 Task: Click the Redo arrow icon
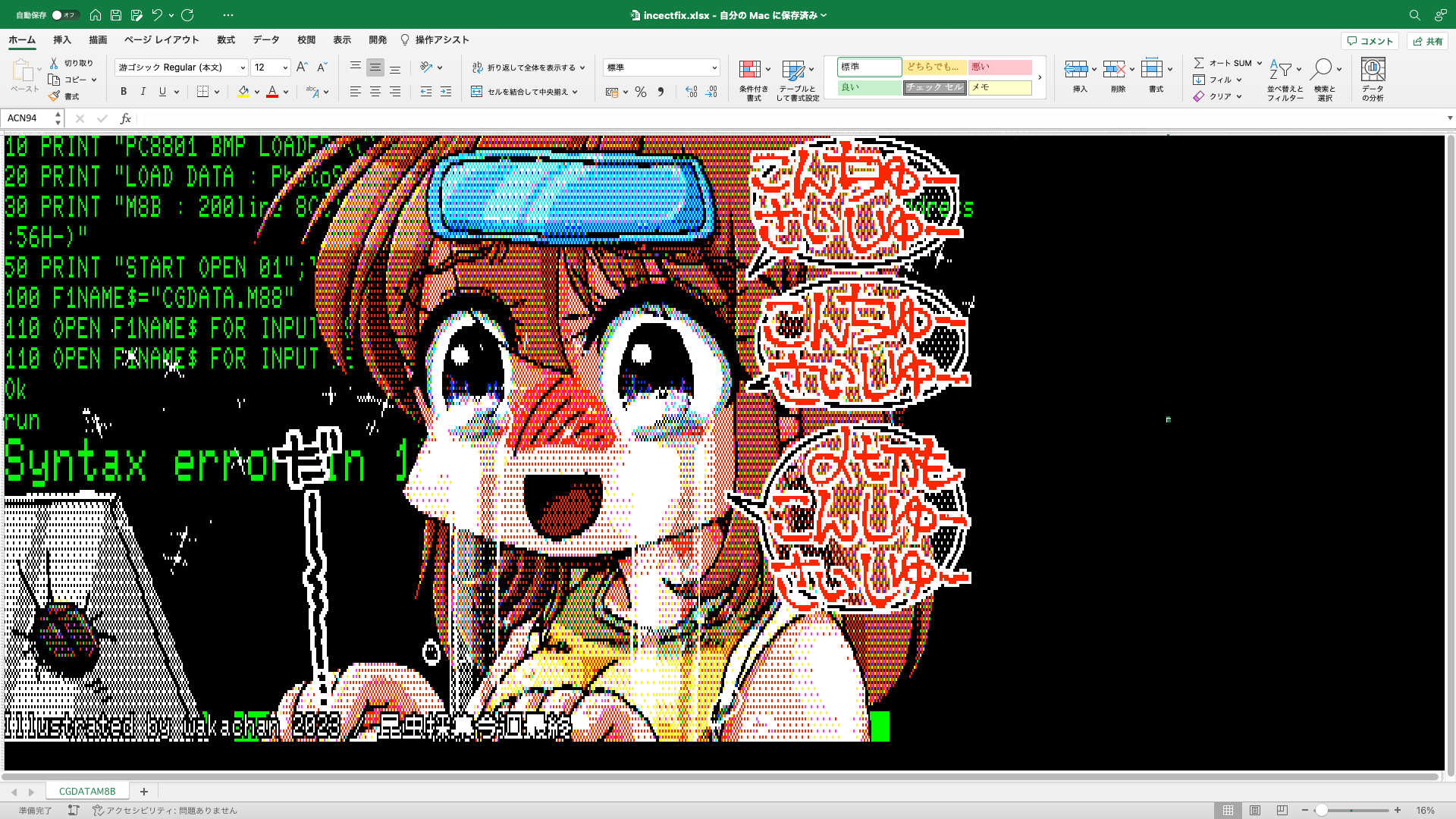coord(187,14)
